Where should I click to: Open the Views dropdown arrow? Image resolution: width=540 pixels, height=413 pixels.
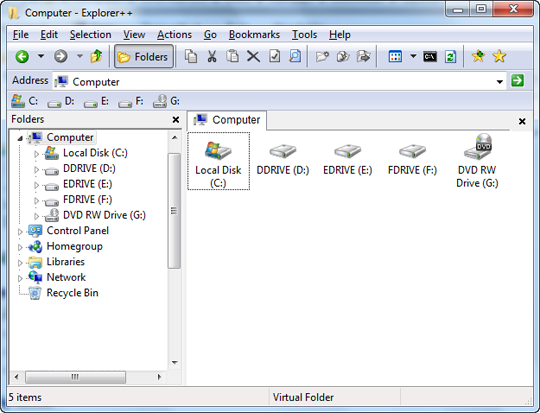click(x=413, y=56)
